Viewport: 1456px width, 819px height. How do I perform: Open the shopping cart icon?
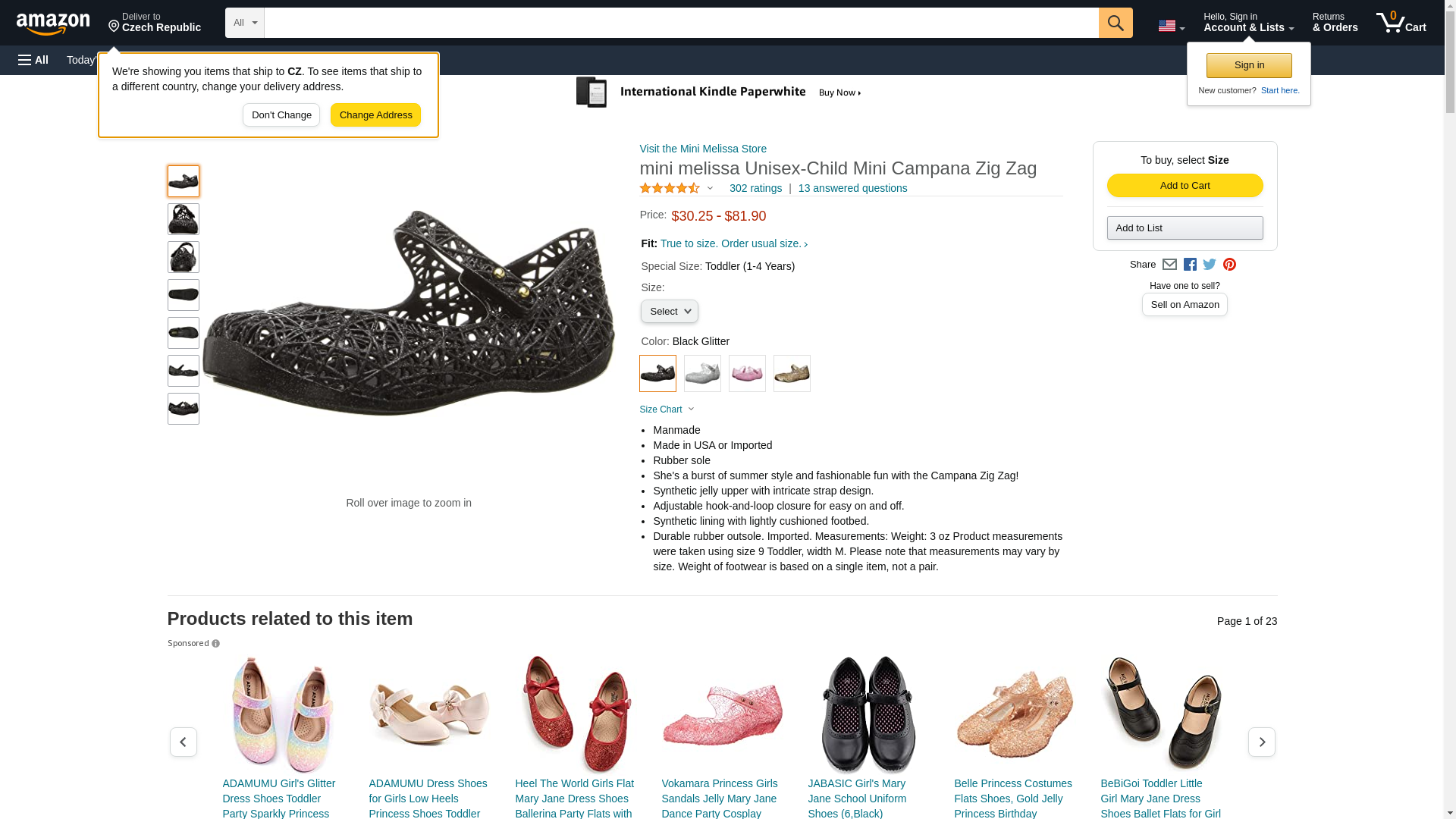point(1401,23)
